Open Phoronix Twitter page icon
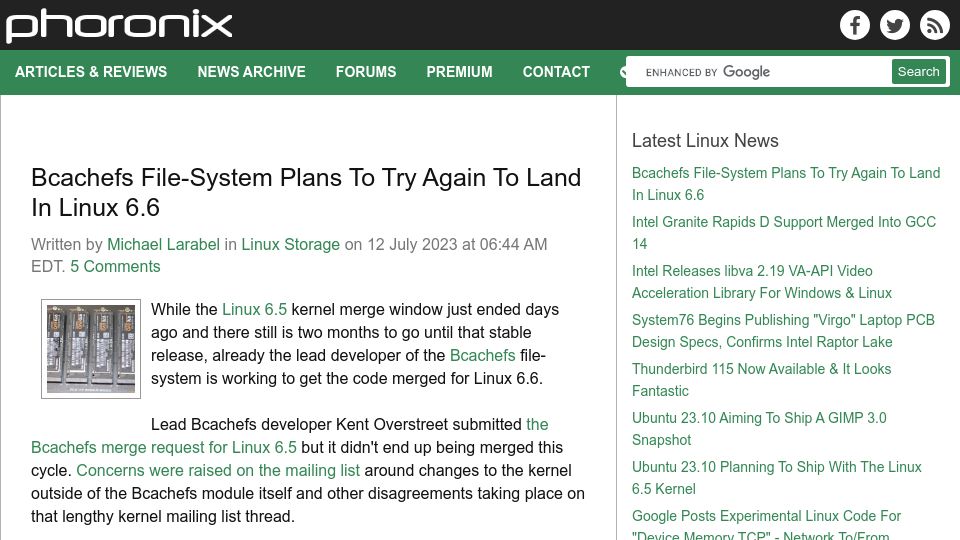Viewport: 960px width, 540px height. click(894, 25)
